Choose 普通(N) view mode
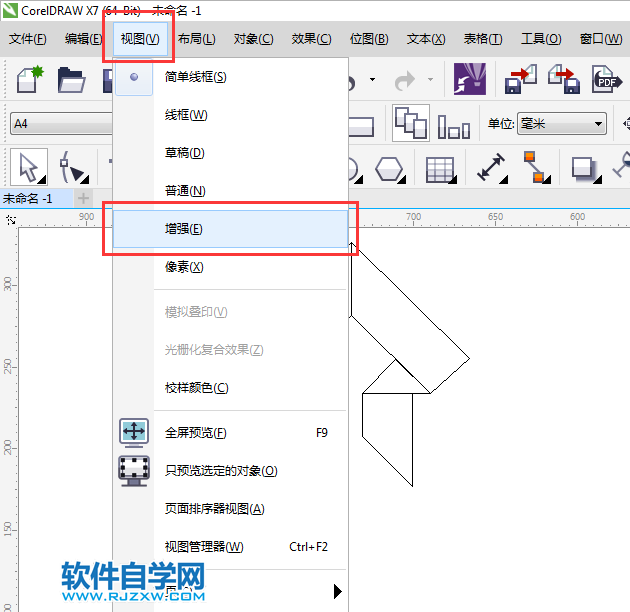The width and height of the screenshot is (630, 612). (231, 190)
